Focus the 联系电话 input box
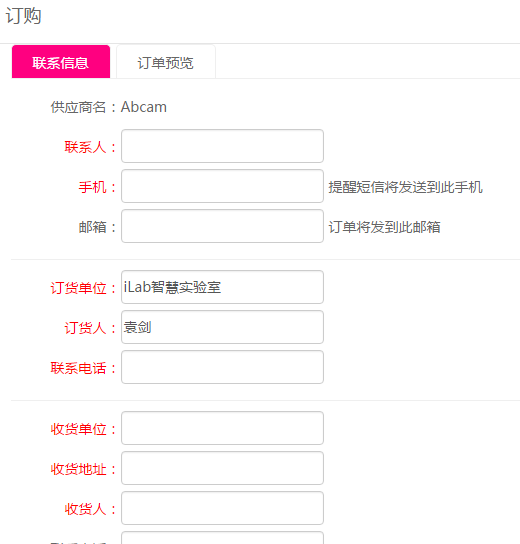Screen dimensions: 520x544 (222, 367)
